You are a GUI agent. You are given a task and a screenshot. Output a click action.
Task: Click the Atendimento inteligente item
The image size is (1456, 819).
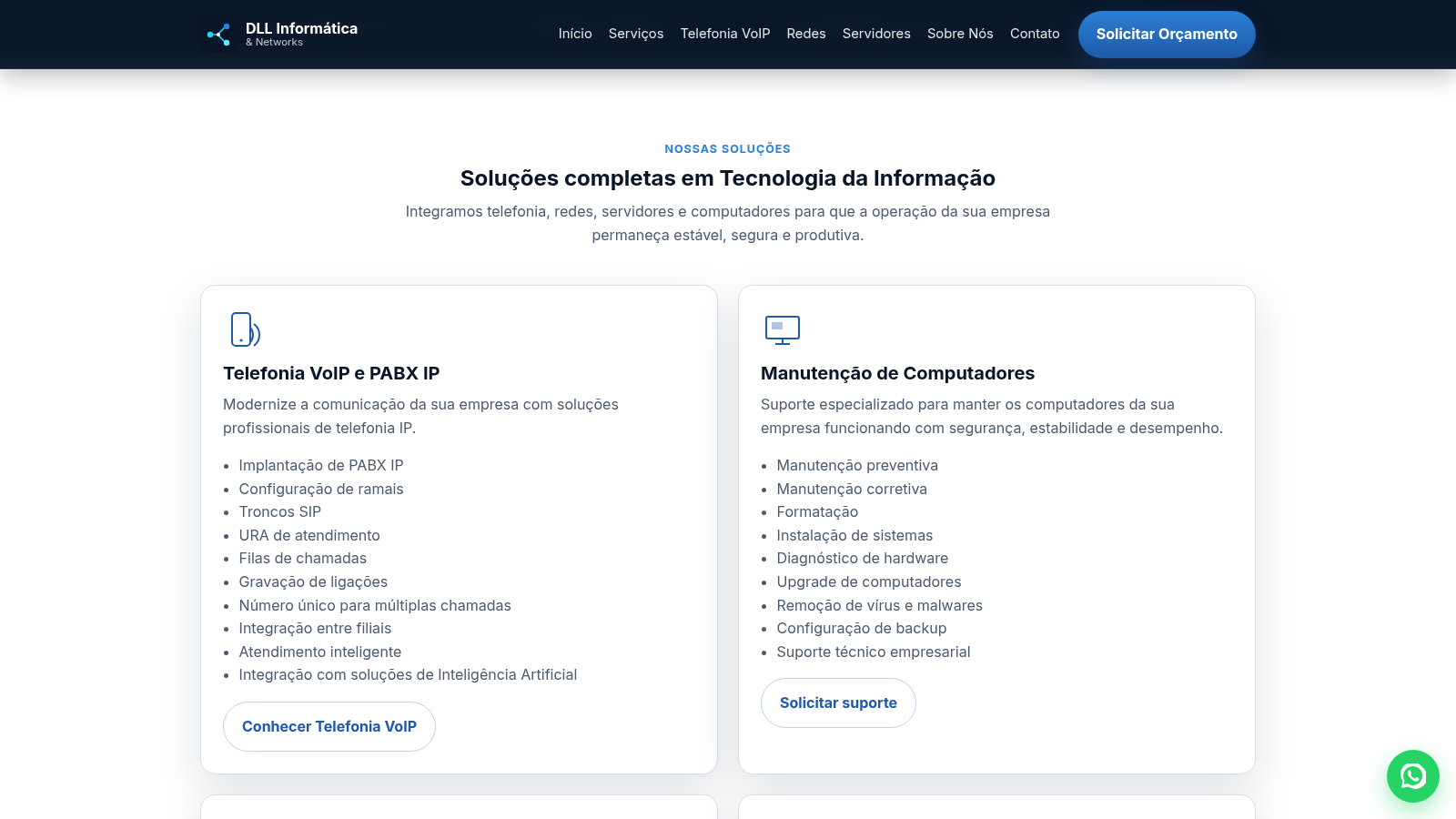pos(320,652)
